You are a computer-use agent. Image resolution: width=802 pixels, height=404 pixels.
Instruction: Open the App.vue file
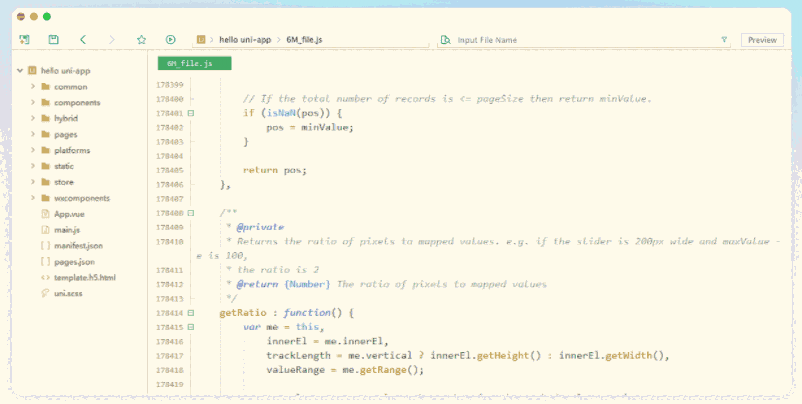coord(66,214)
